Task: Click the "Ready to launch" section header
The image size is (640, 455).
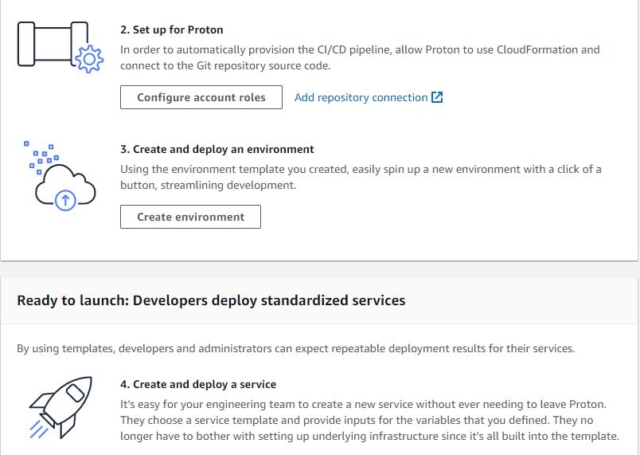Action: pyautogui.click(x=211, y=300)
